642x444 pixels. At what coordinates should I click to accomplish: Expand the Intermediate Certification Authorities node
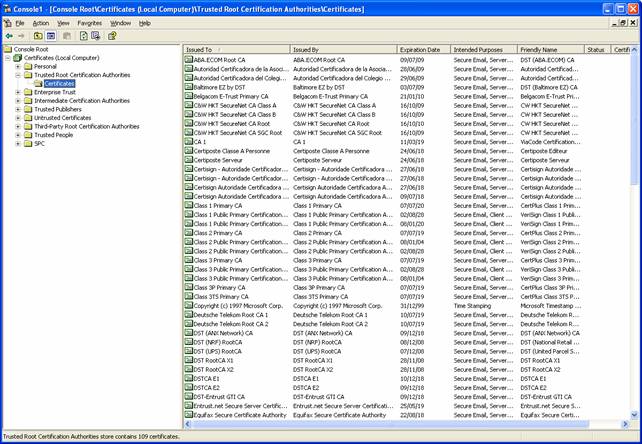point(18,101)
